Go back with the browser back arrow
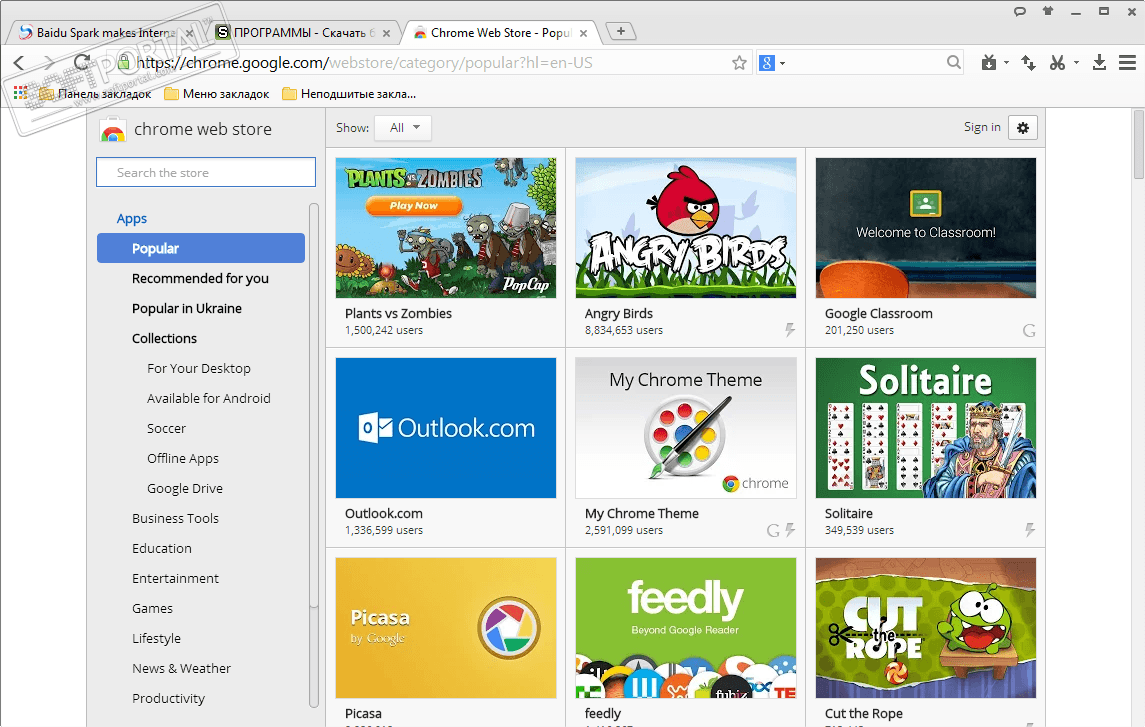This screenshot has height=727, width=1145. (19, 63)
